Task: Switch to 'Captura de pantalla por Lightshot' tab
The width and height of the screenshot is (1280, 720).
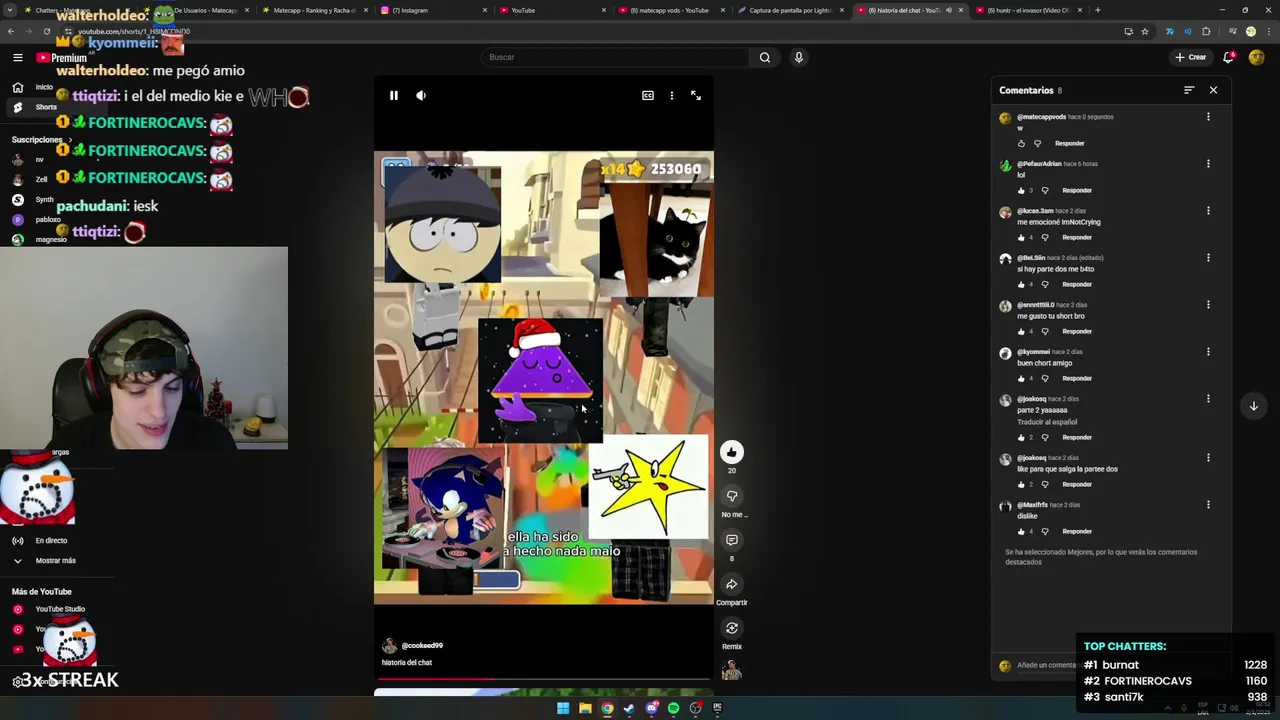Action: click(790, 10)
